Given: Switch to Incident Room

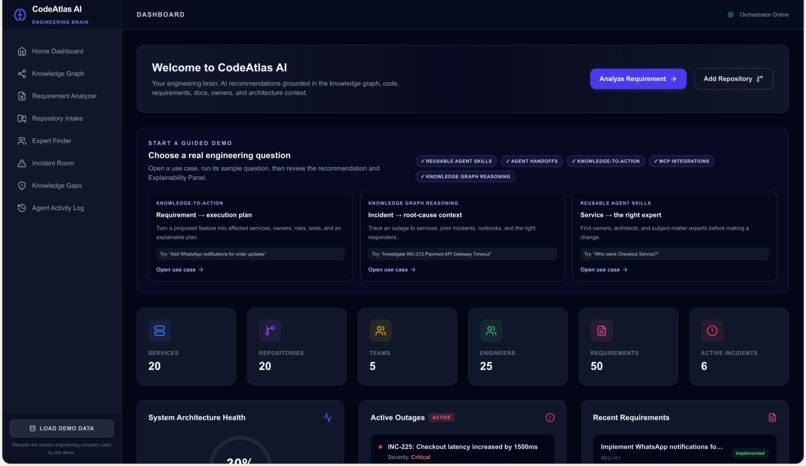Looking at the screenshot, I should click(62, 163).
